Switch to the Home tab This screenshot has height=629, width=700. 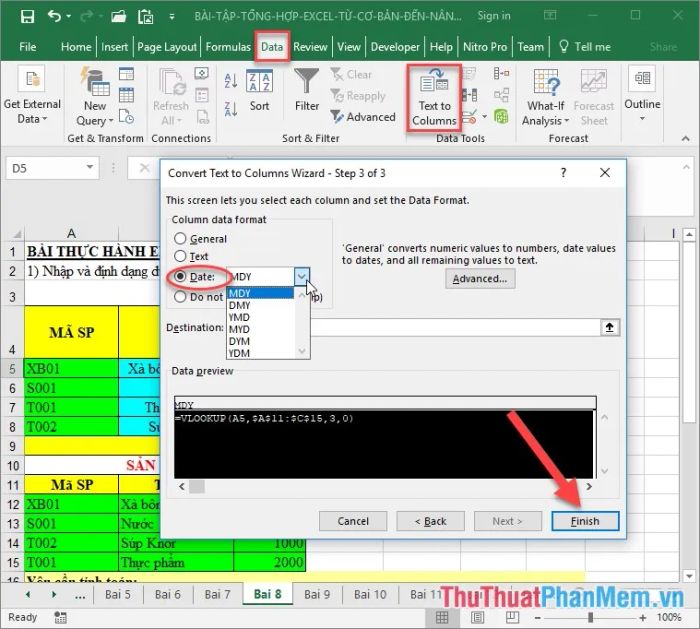[76, 47]
